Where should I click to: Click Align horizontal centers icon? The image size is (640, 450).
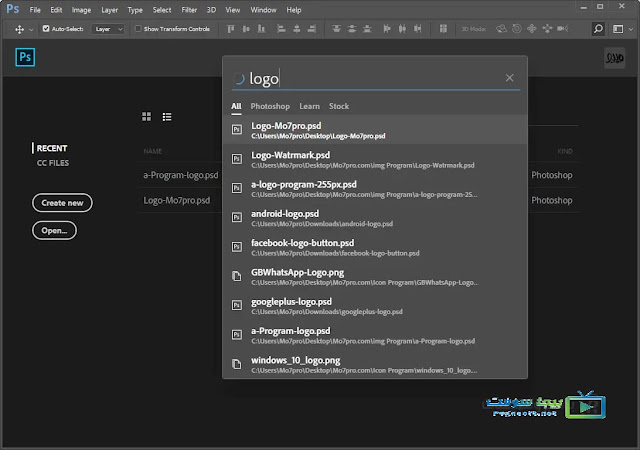click(x=297, y=29)
